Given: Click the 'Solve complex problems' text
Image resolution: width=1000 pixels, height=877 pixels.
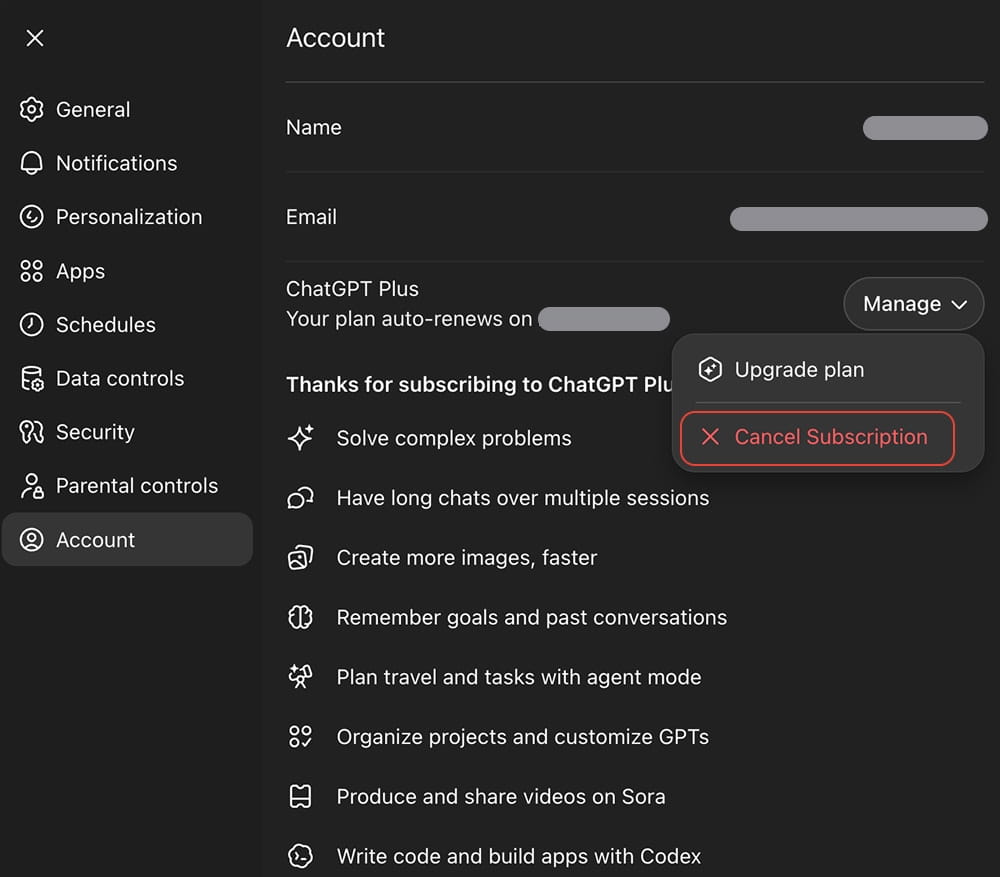Looking at the screenshot, I should click(453, 439).
